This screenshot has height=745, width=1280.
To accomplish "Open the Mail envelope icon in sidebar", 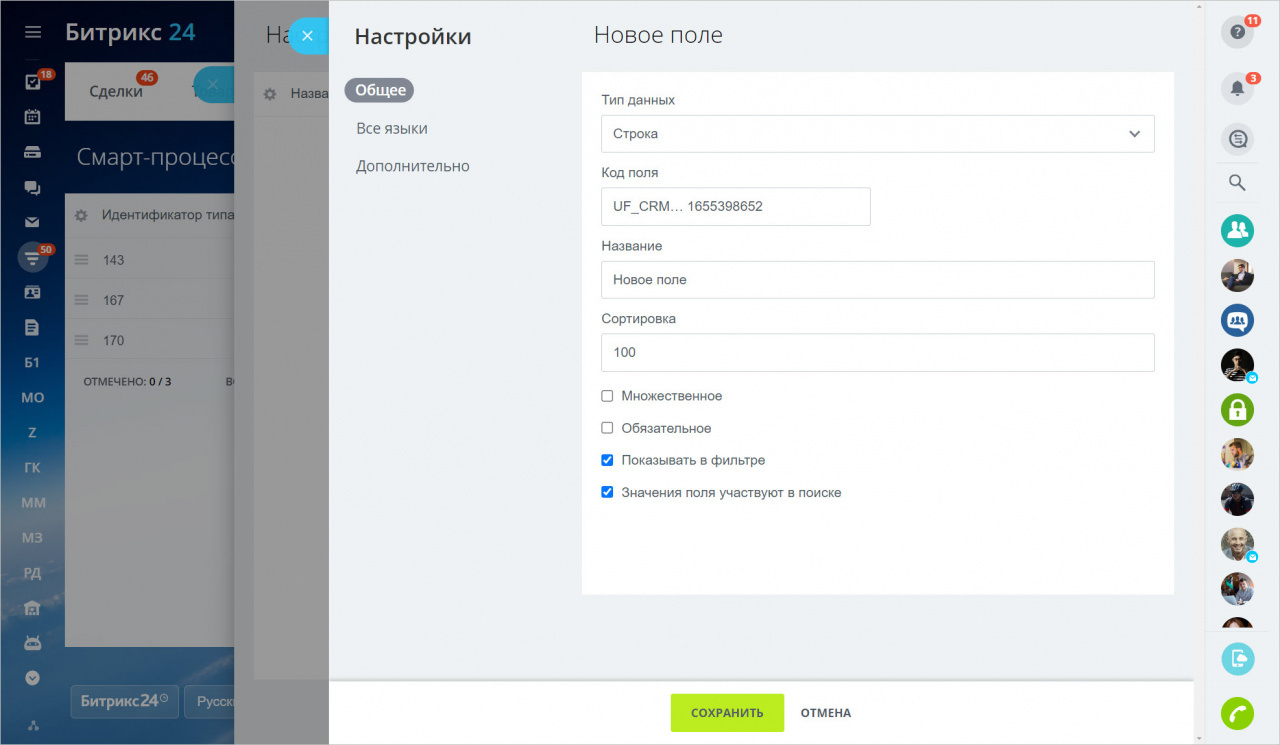I will click(33, 222).
